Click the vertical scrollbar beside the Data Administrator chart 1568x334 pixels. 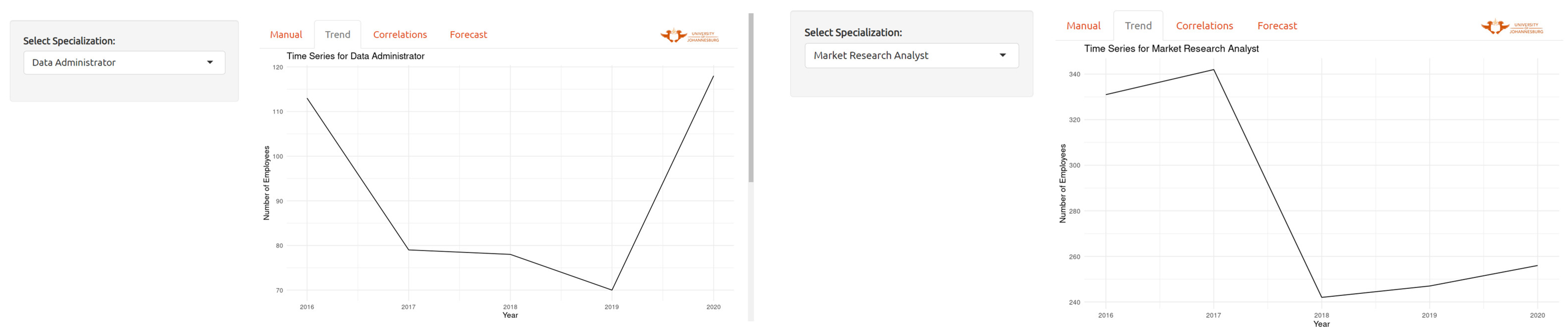(x=751, y=98)
